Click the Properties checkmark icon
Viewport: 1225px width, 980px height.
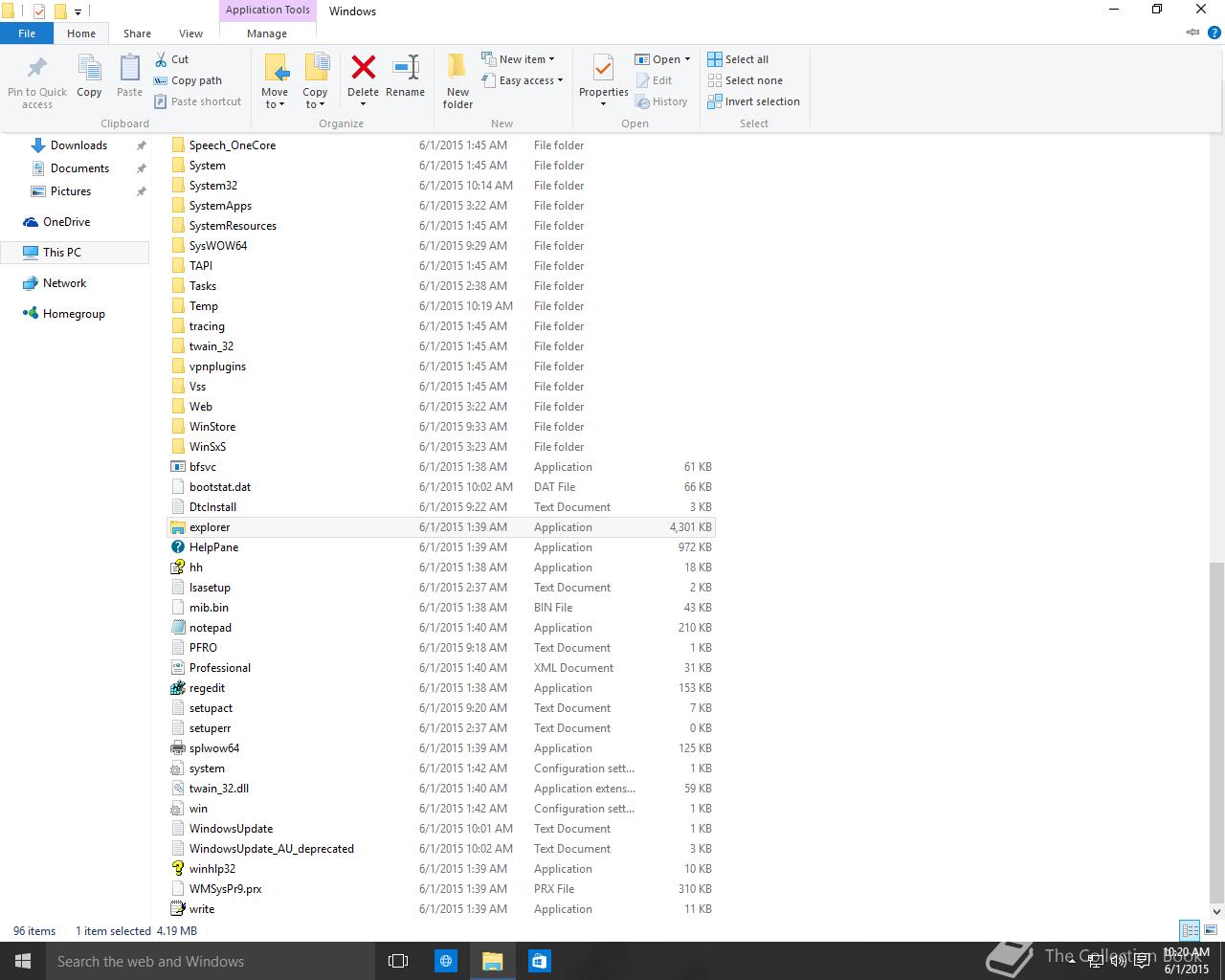(x=603, y=69)
